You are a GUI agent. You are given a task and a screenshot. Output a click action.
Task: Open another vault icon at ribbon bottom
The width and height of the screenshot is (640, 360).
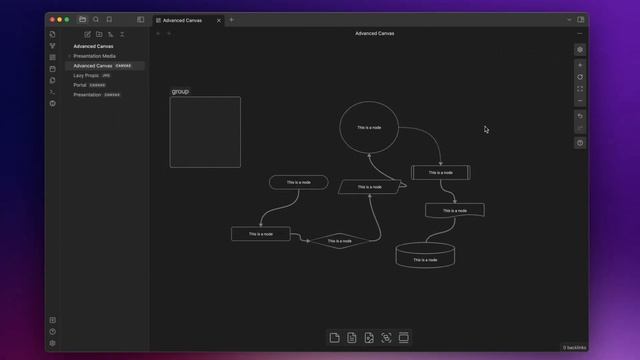click(x=53, y=320)
